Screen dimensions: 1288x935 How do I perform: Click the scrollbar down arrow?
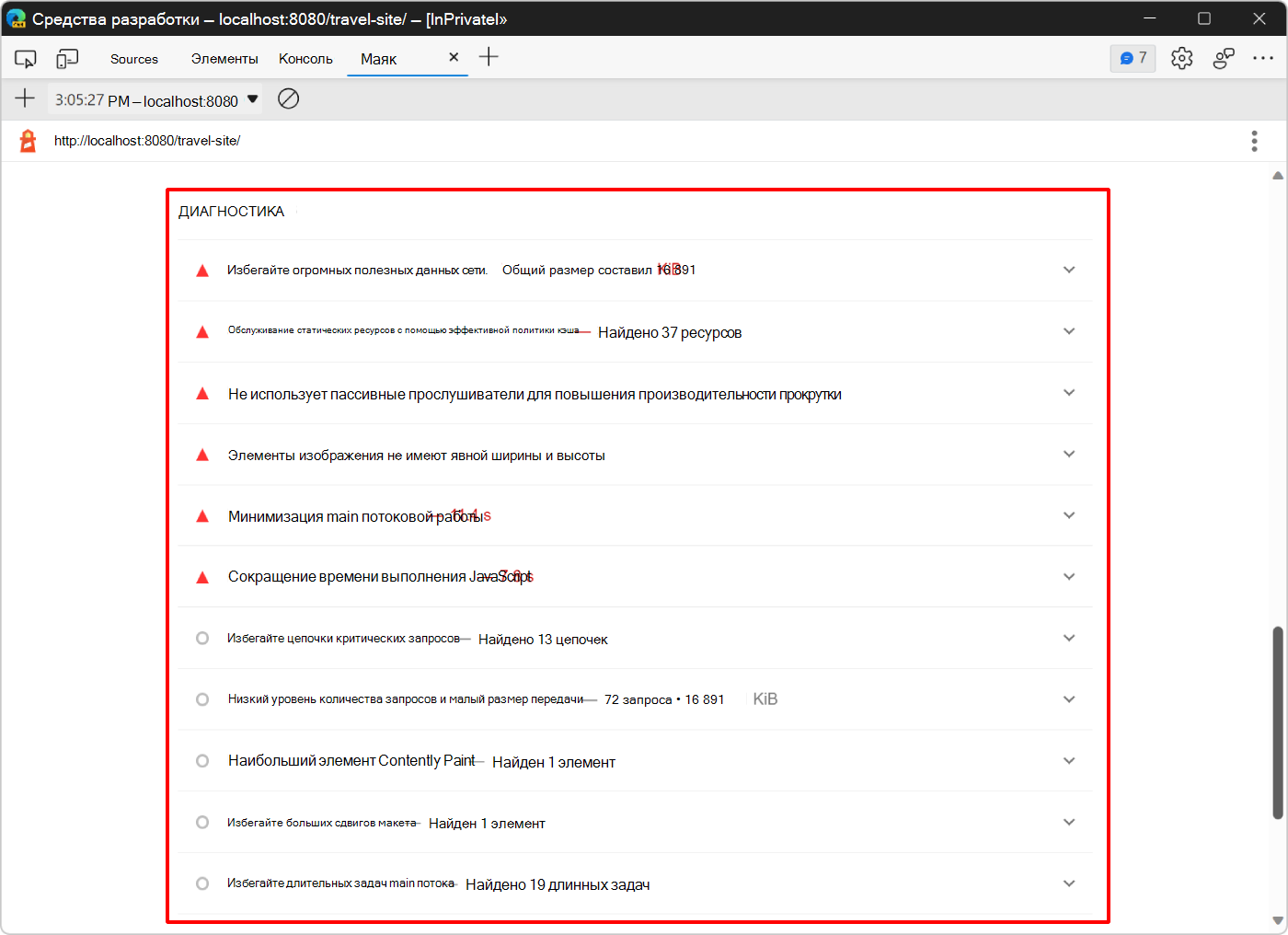[1278, 920]
